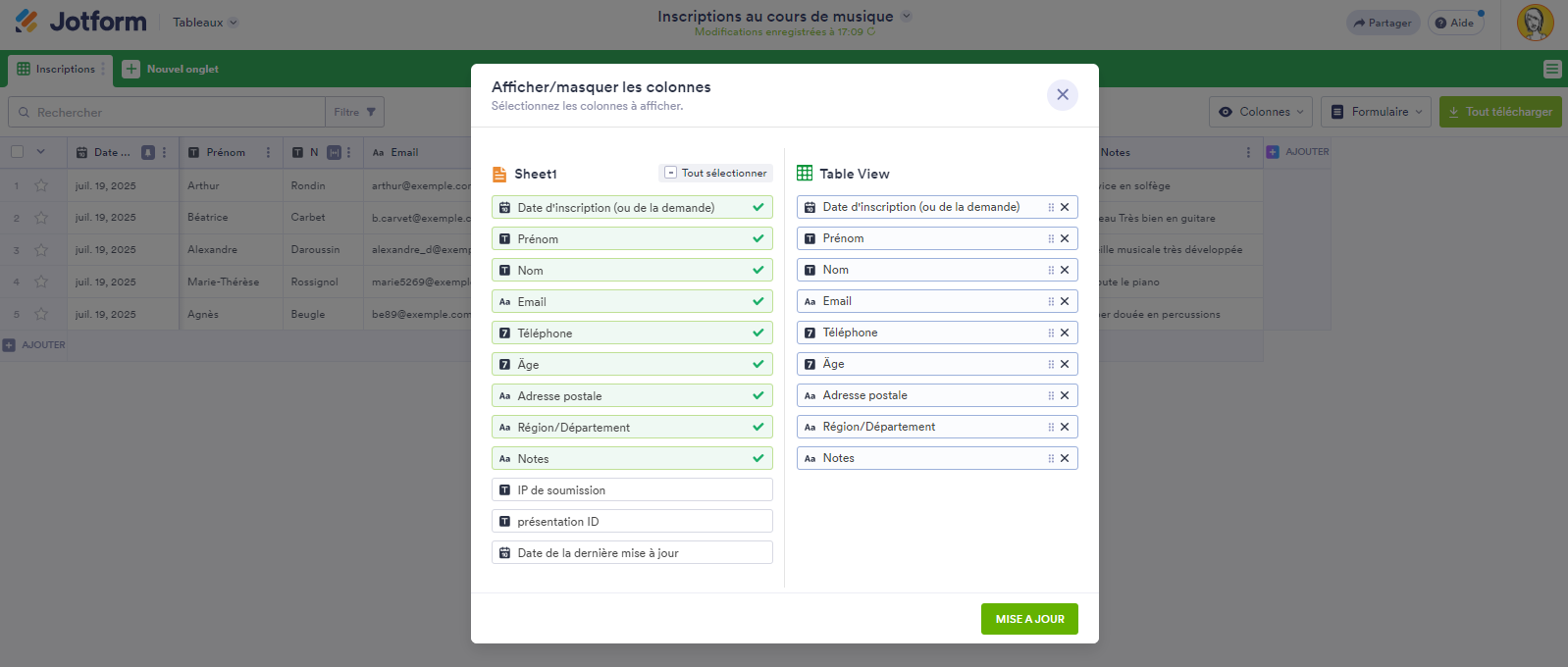This screenshot has height=667, width=1568.
Task: Close the column visibility dialog
Action: point(1063,95)
